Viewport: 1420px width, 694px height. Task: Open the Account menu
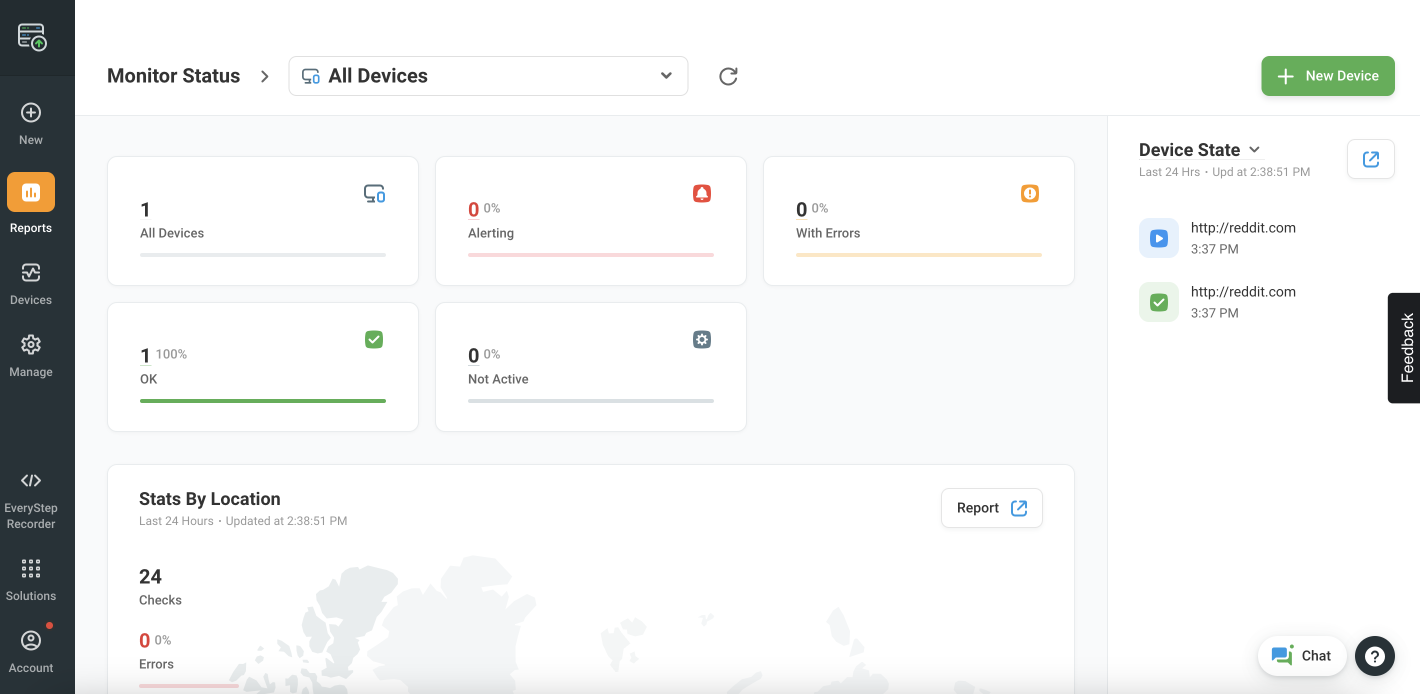(30, 648)
